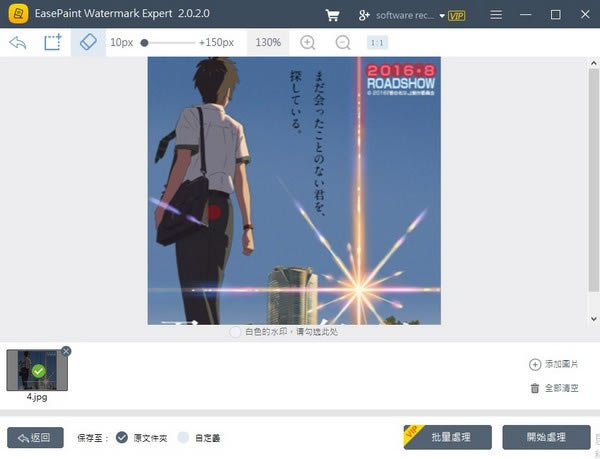The image size is (600, 459).
Task: Enable the white watermark (白色的水印) option
Action: (x=235, y=331)
